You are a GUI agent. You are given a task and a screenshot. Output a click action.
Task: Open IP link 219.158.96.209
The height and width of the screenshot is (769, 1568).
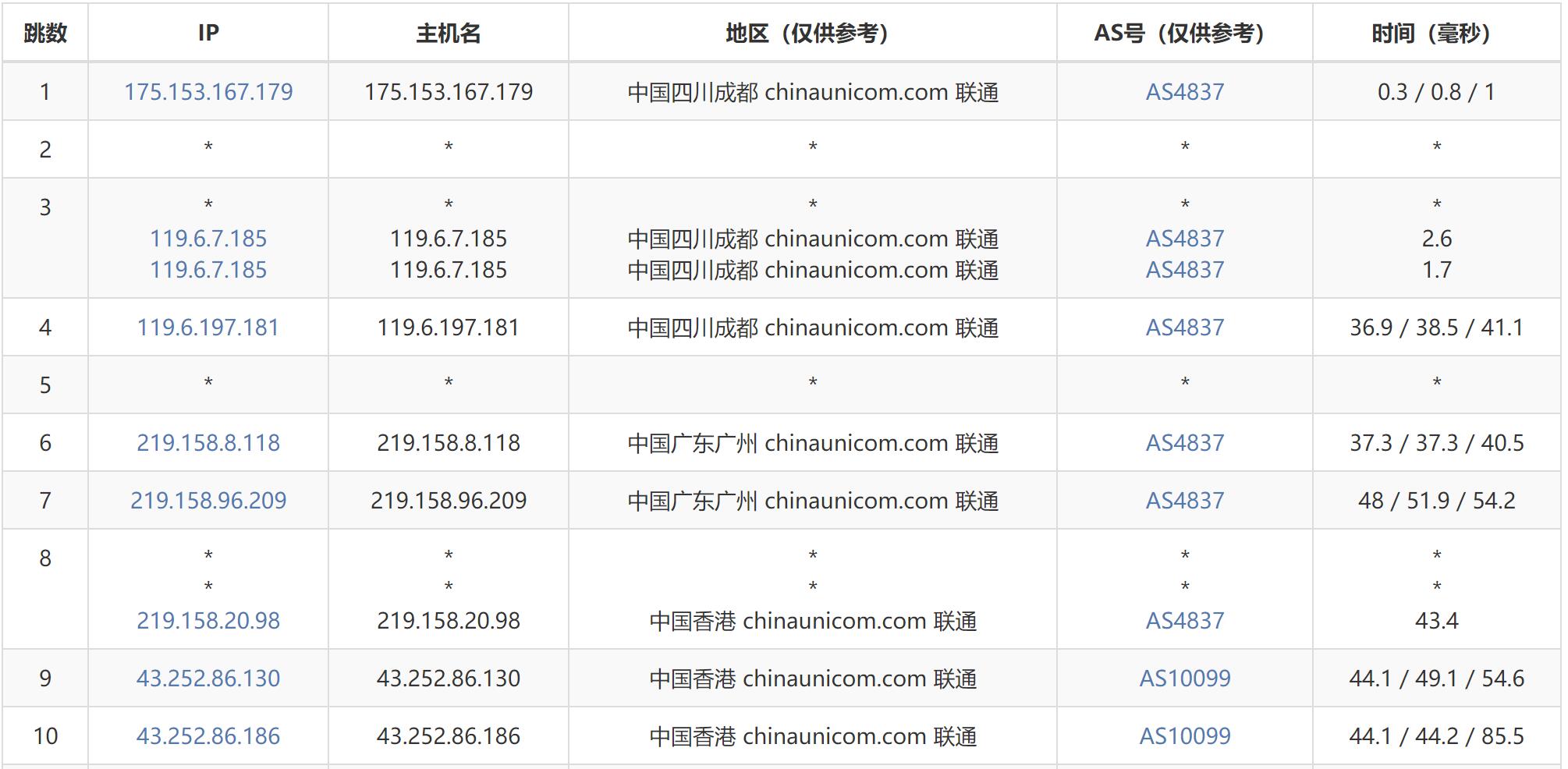[x=208, y=501]
